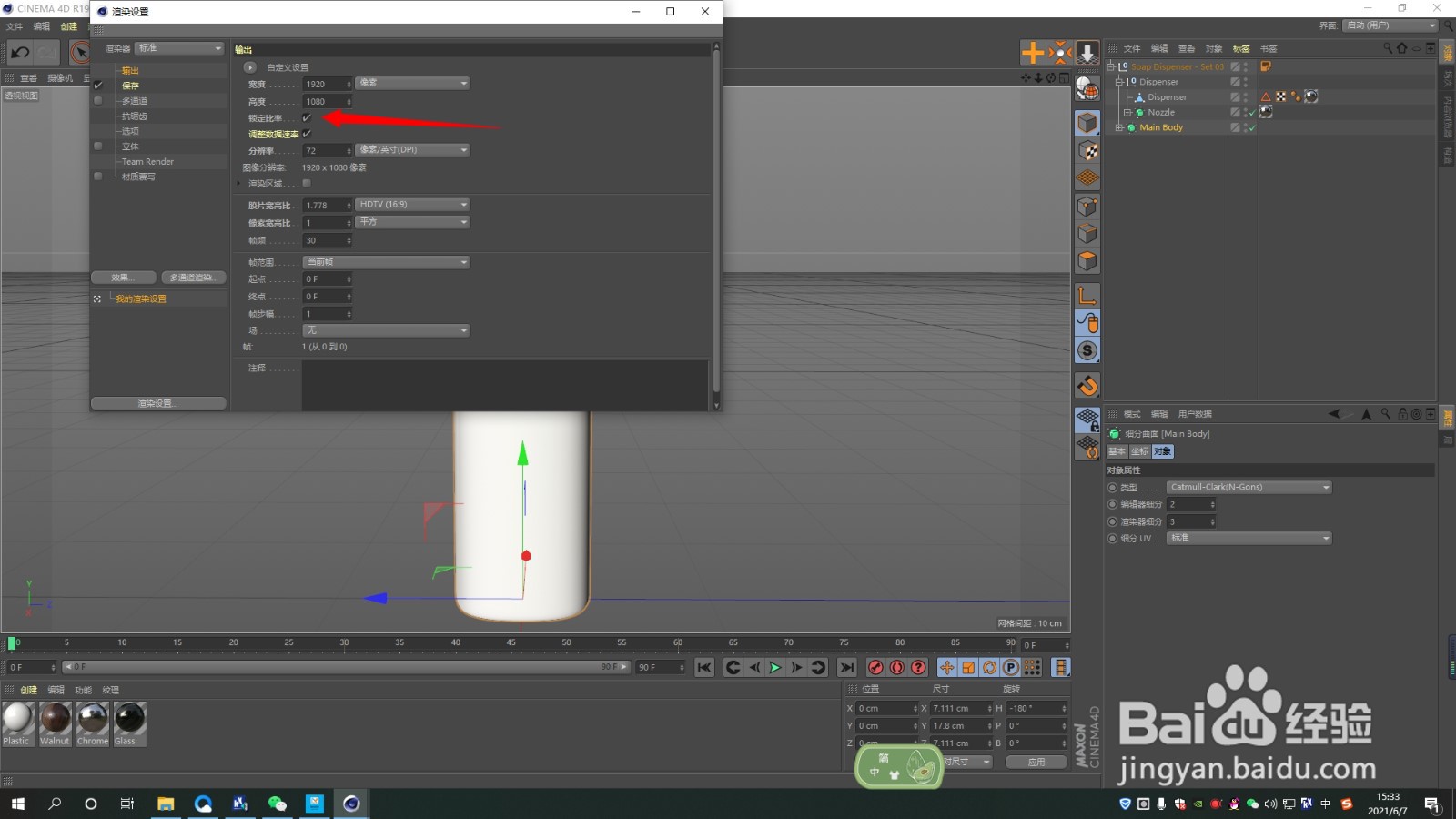Open the film strip timeline icon

pos(1061,667)
